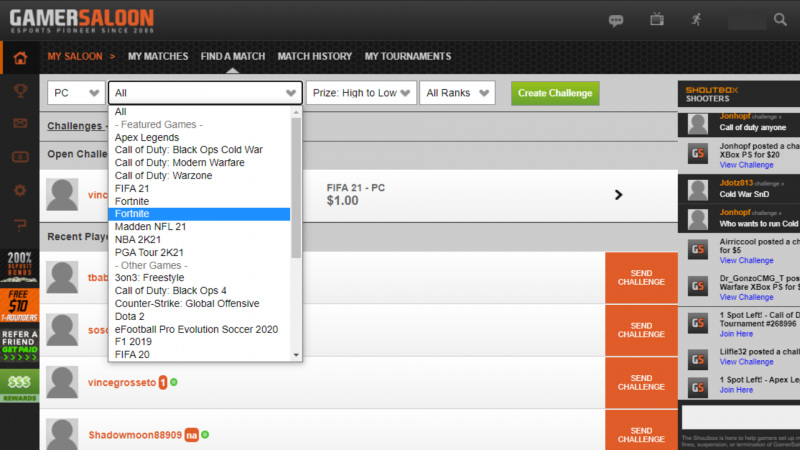Screen dimensions: 800x450
Task: Send challenge to vincegrosseto
Action: [641, 383]
